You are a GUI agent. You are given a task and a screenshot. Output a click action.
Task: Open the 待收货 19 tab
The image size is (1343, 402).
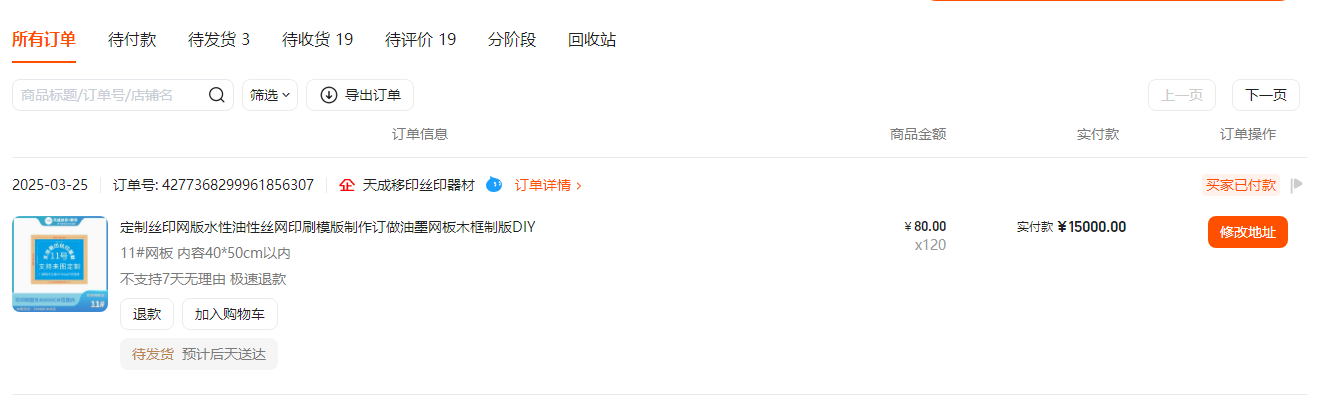click(x=318, y=40)
